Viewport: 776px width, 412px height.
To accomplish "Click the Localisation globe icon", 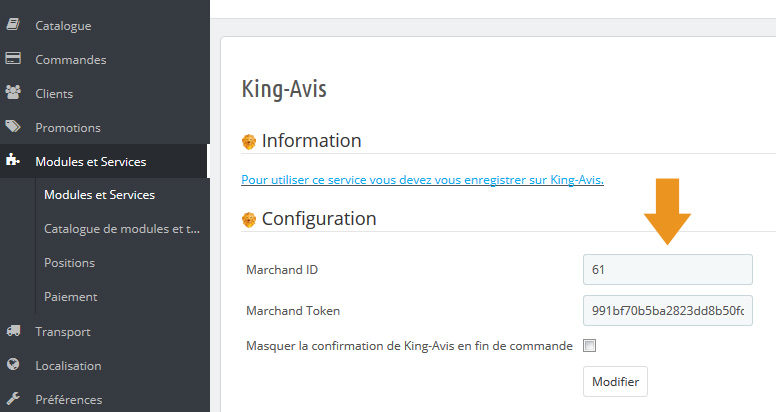I will [13, 364].
